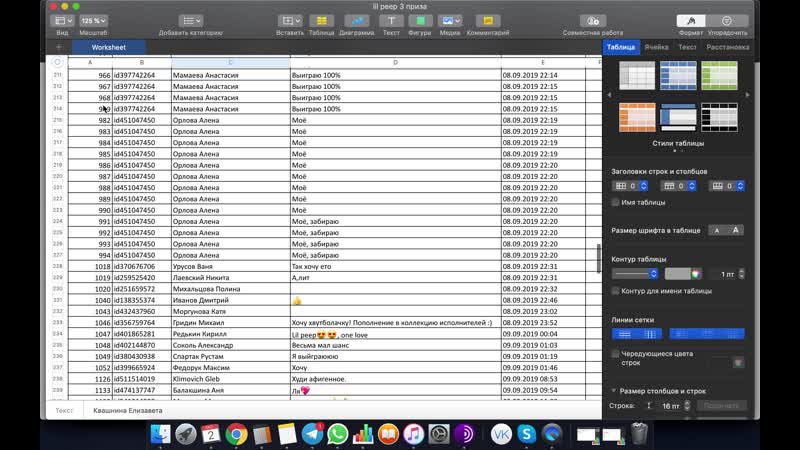Click the table outline gray color well

pyautogui.click(x=678, y=274)
